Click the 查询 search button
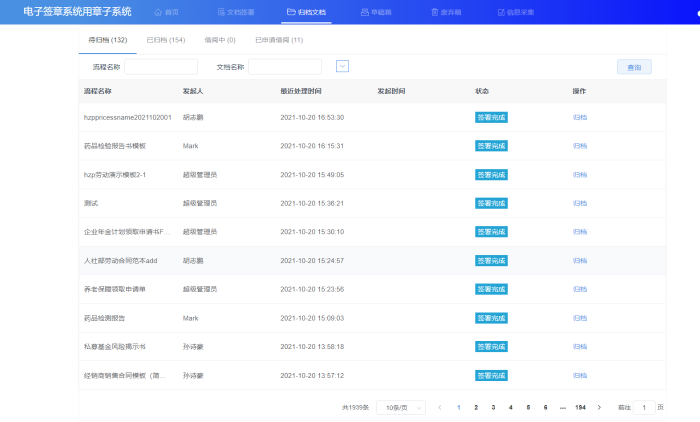 tap(634, 67)
